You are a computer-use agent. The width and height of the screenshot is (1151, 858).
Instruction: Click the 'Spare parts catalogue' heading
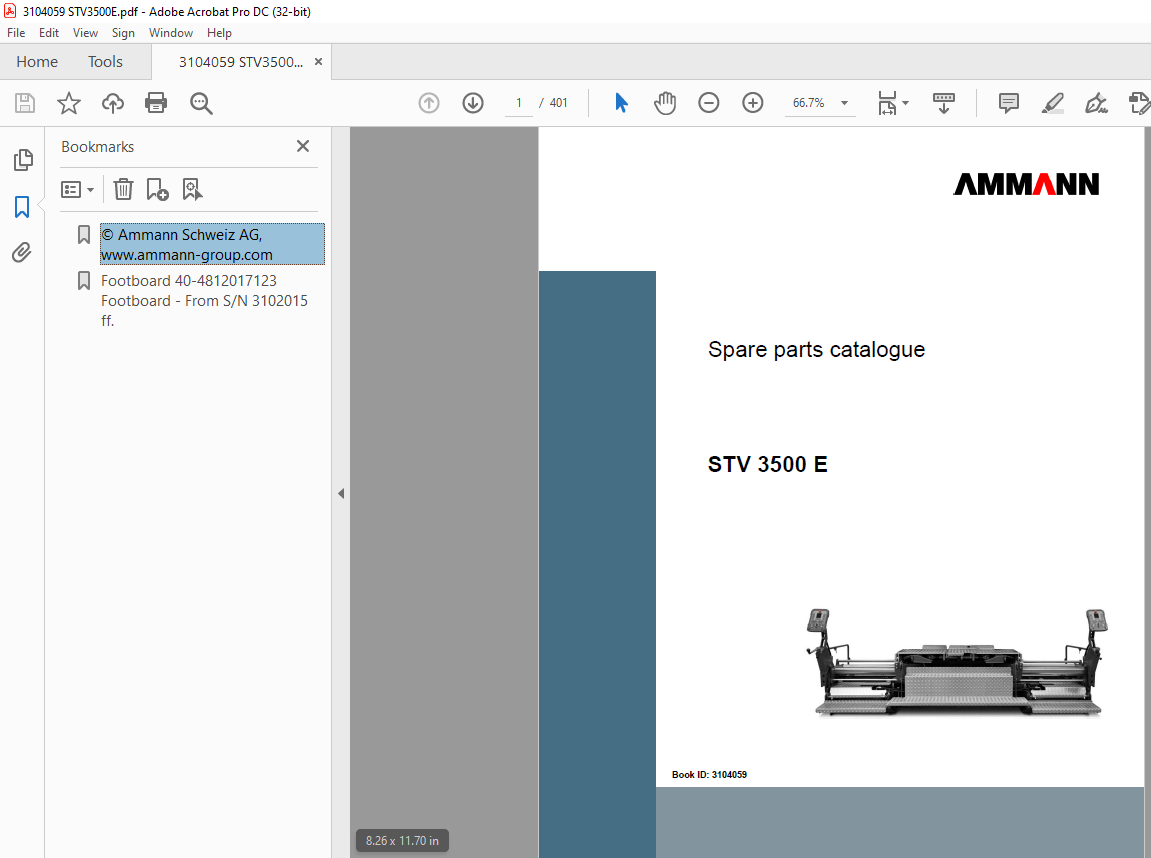point(816,349)
